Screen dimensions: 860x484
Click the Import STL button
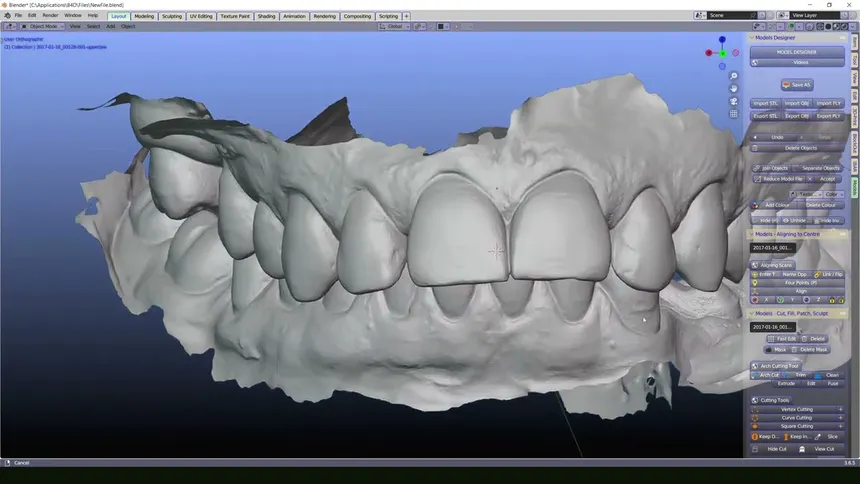[766, 103]
